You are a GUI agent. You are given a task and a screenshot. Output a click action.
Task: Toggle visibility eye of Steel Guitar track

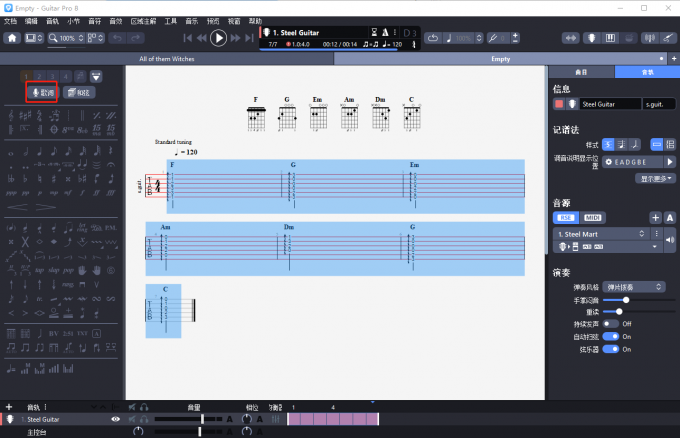coord(115,420)
